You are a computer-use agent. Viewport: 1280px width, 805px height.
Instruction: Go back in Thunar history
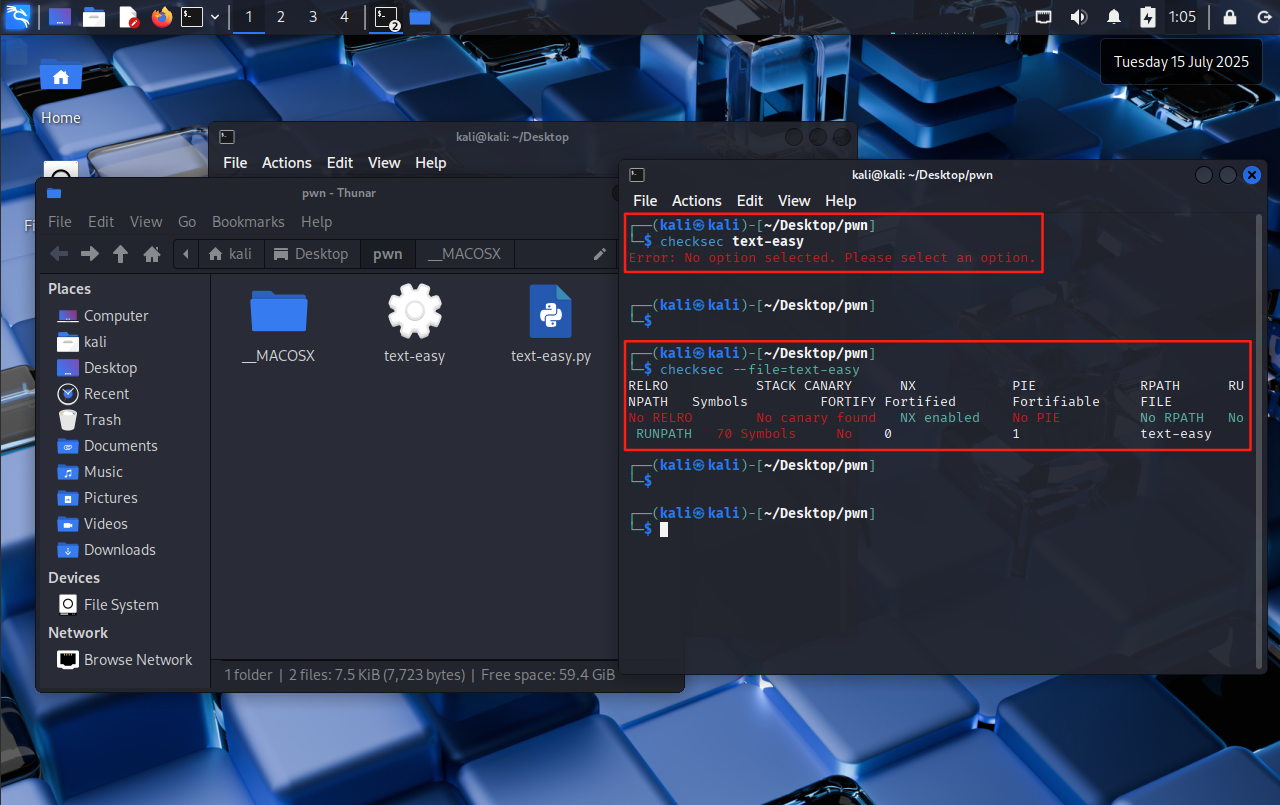(x=59, y=254)
